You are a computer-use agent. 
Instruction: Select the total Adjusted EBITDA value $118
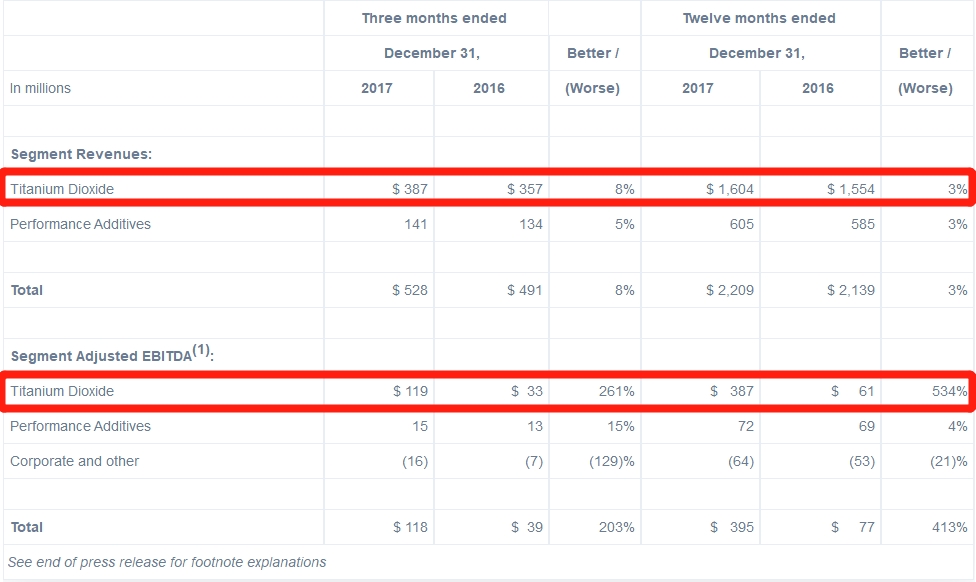(410, 527)
